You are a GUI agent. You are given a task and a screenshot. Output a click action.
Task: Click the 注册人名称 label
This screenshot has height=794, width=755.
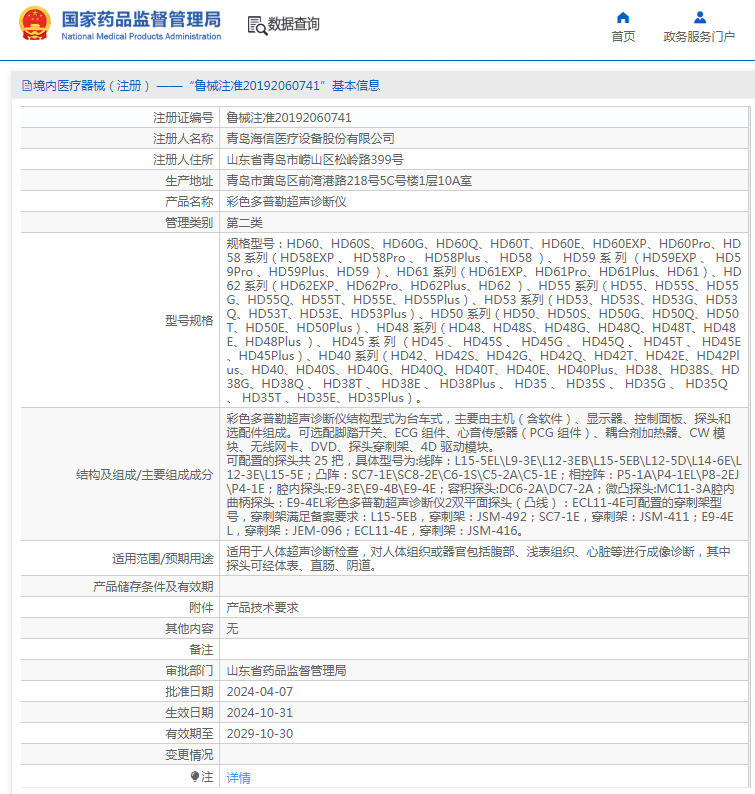point(183,139)
